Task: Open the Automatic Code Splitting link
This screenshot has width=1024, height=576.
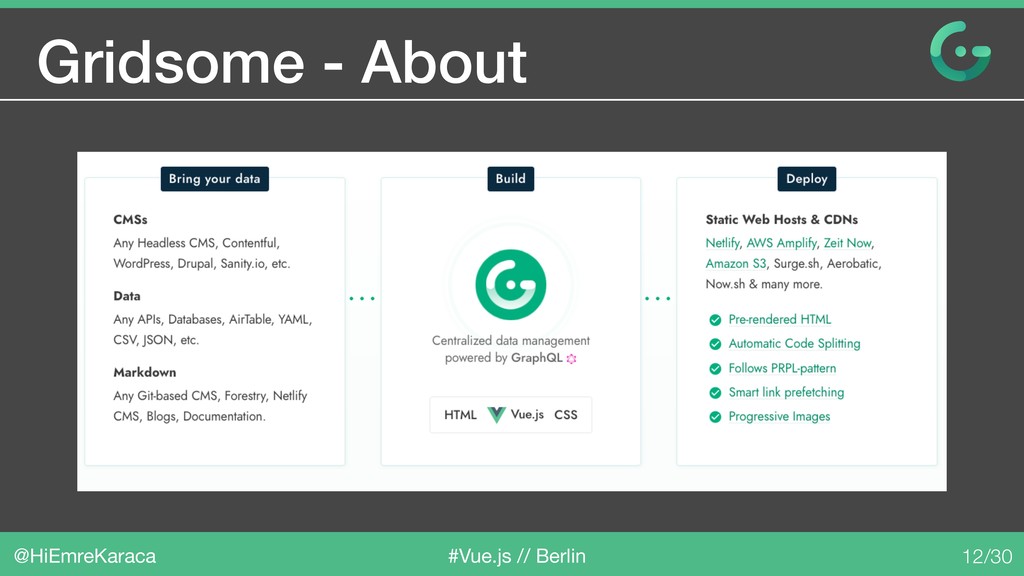Action: pyautogui.click(x=794, y=344)
